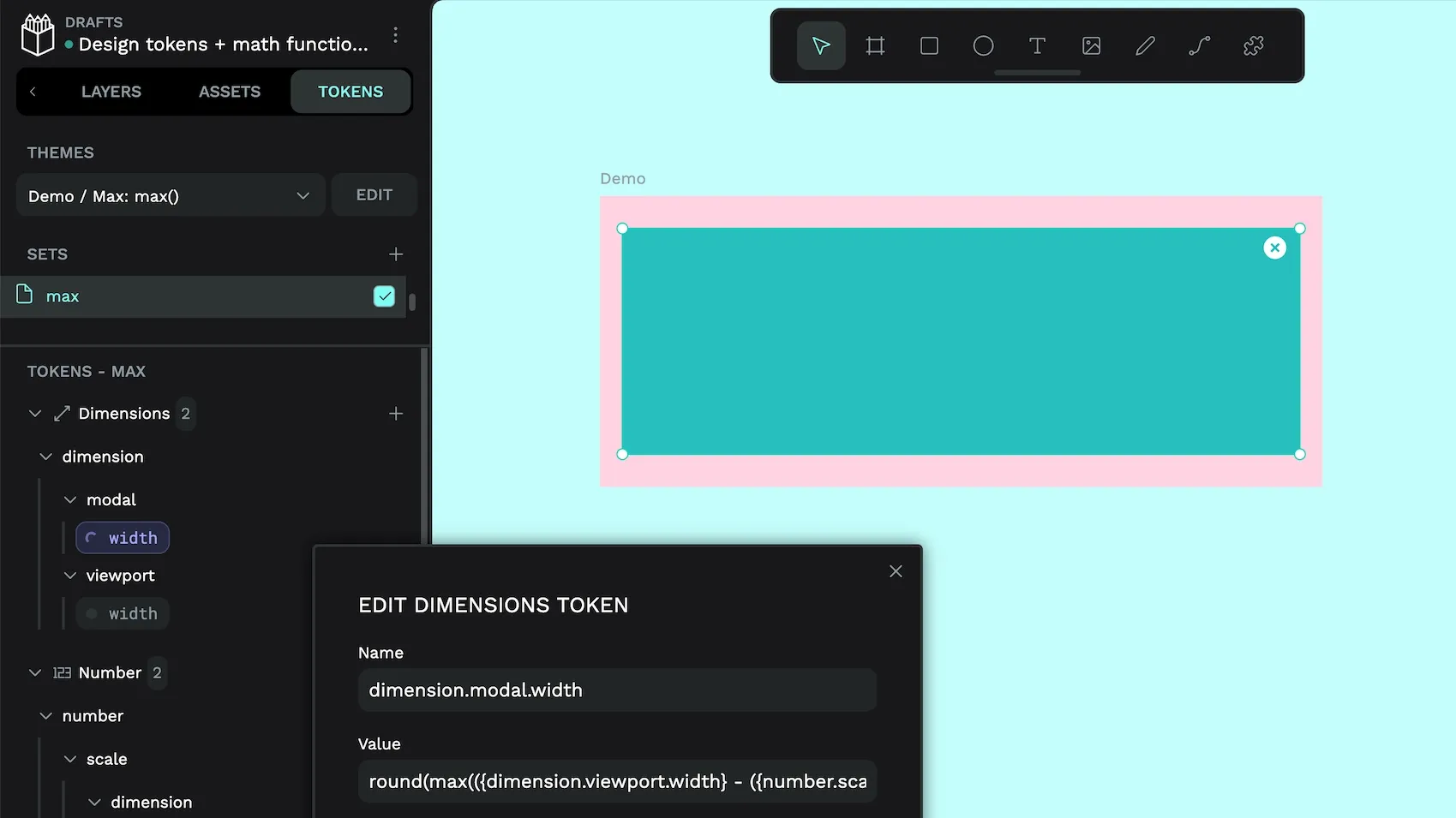Switch to the Assets tab
The width and height of the screenshot is (1456, 818).
click(230, 92)
